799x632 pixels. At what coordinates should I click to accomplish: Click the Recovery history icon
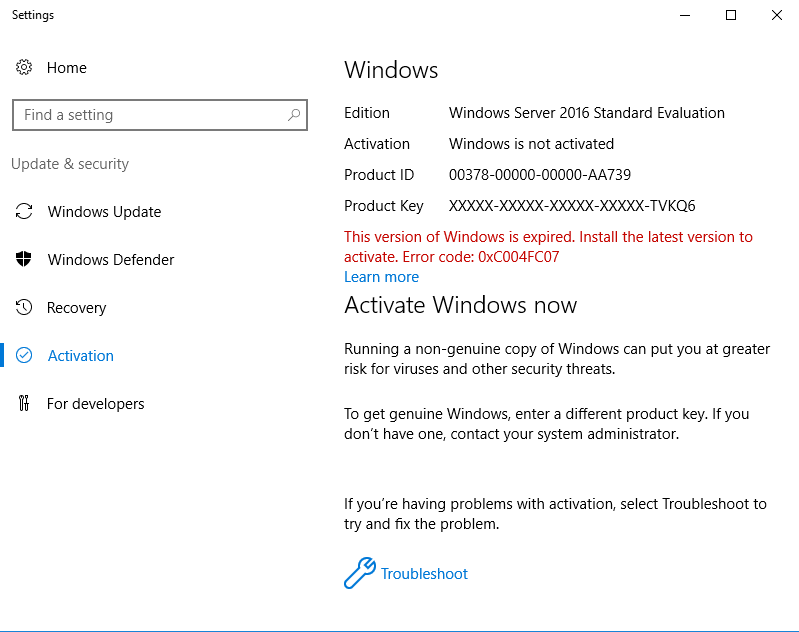click(x=24, y=307)
